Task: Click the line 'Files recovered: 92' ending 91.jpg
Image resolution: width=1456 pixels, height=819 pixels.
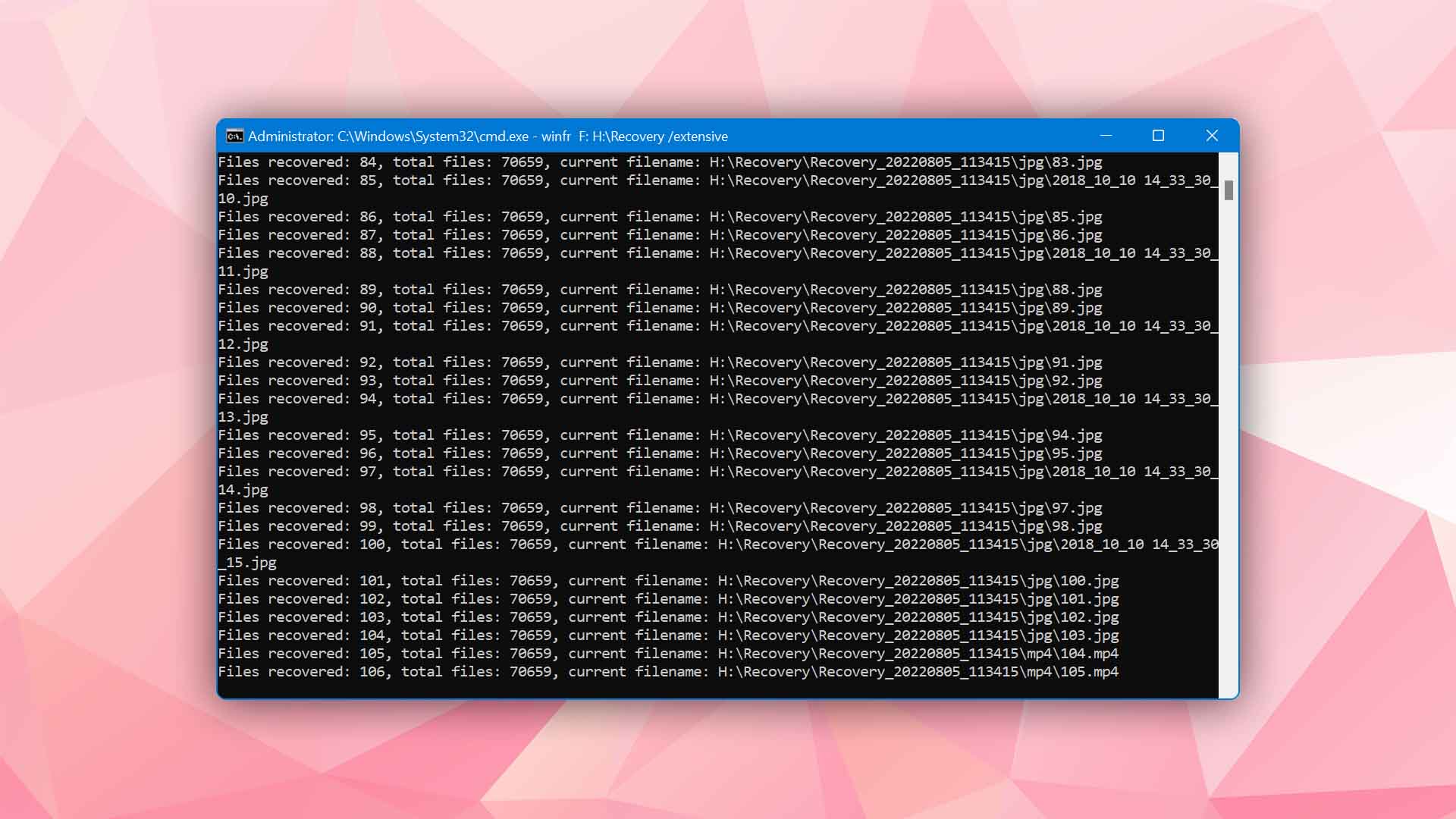Action: 660,362
